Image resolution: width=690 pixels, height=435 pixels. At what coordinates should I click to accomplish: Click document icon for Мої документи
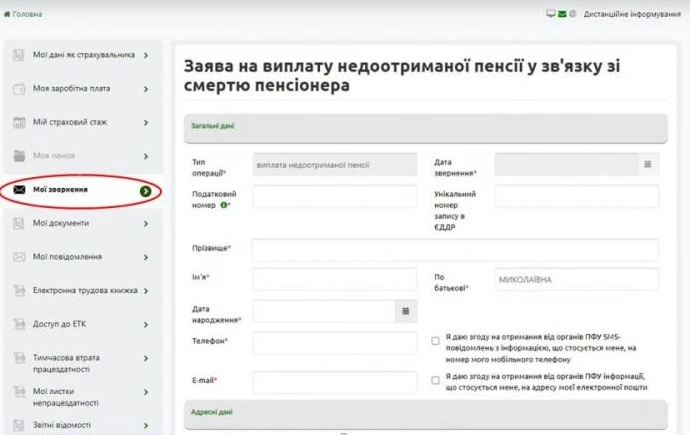18,223
